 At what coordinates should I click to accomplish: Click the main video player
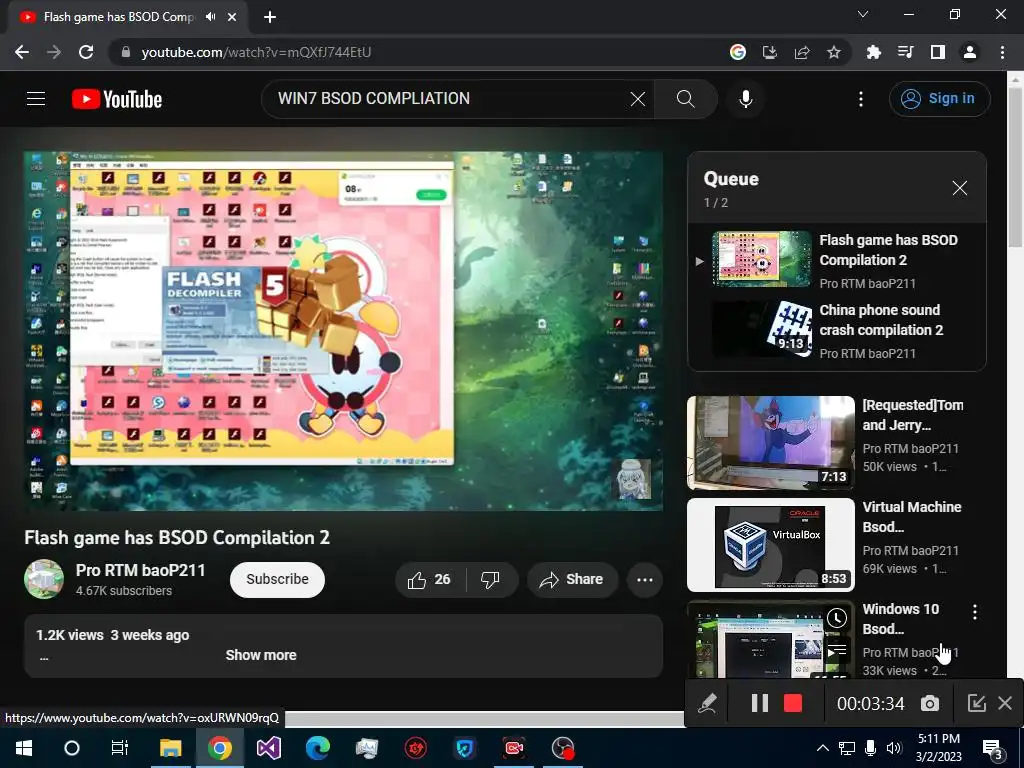click(x=344, y=331)
